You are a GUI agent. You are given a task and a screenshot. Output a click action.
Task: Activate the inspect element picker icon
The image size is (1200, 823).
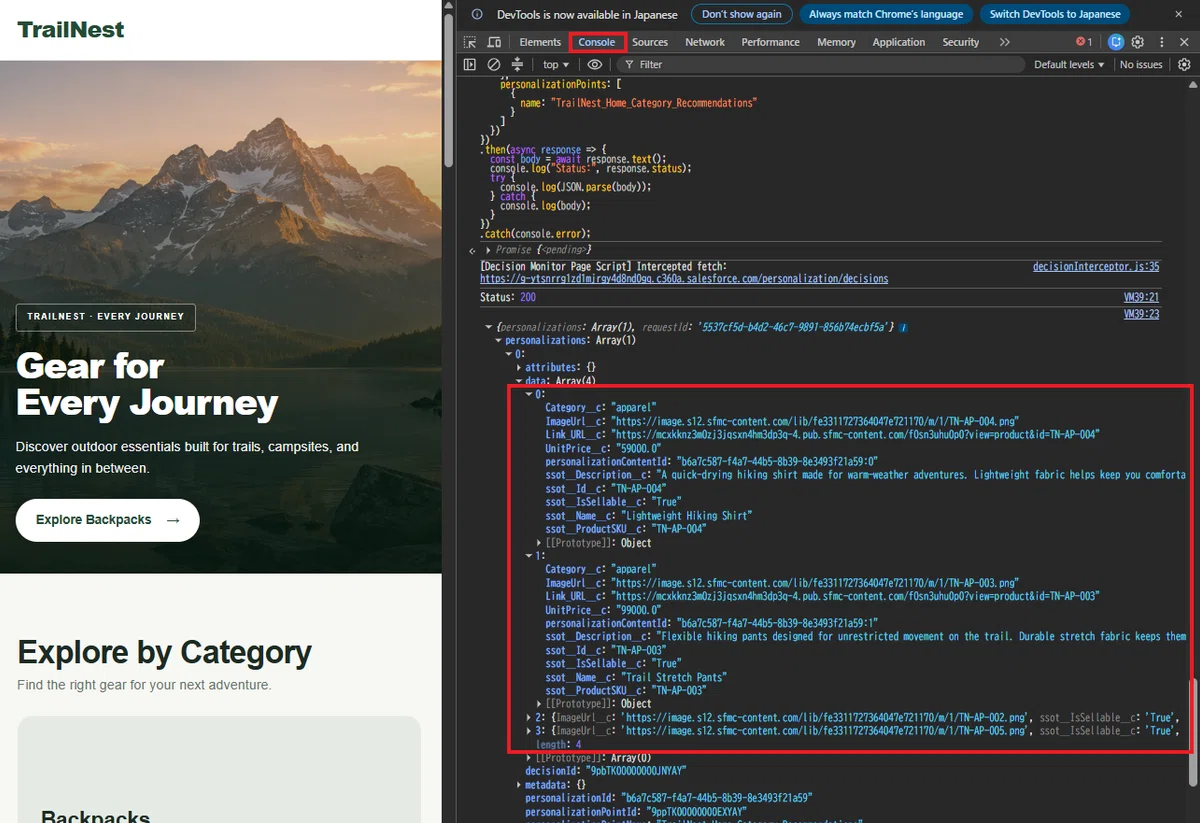[470, 42]
